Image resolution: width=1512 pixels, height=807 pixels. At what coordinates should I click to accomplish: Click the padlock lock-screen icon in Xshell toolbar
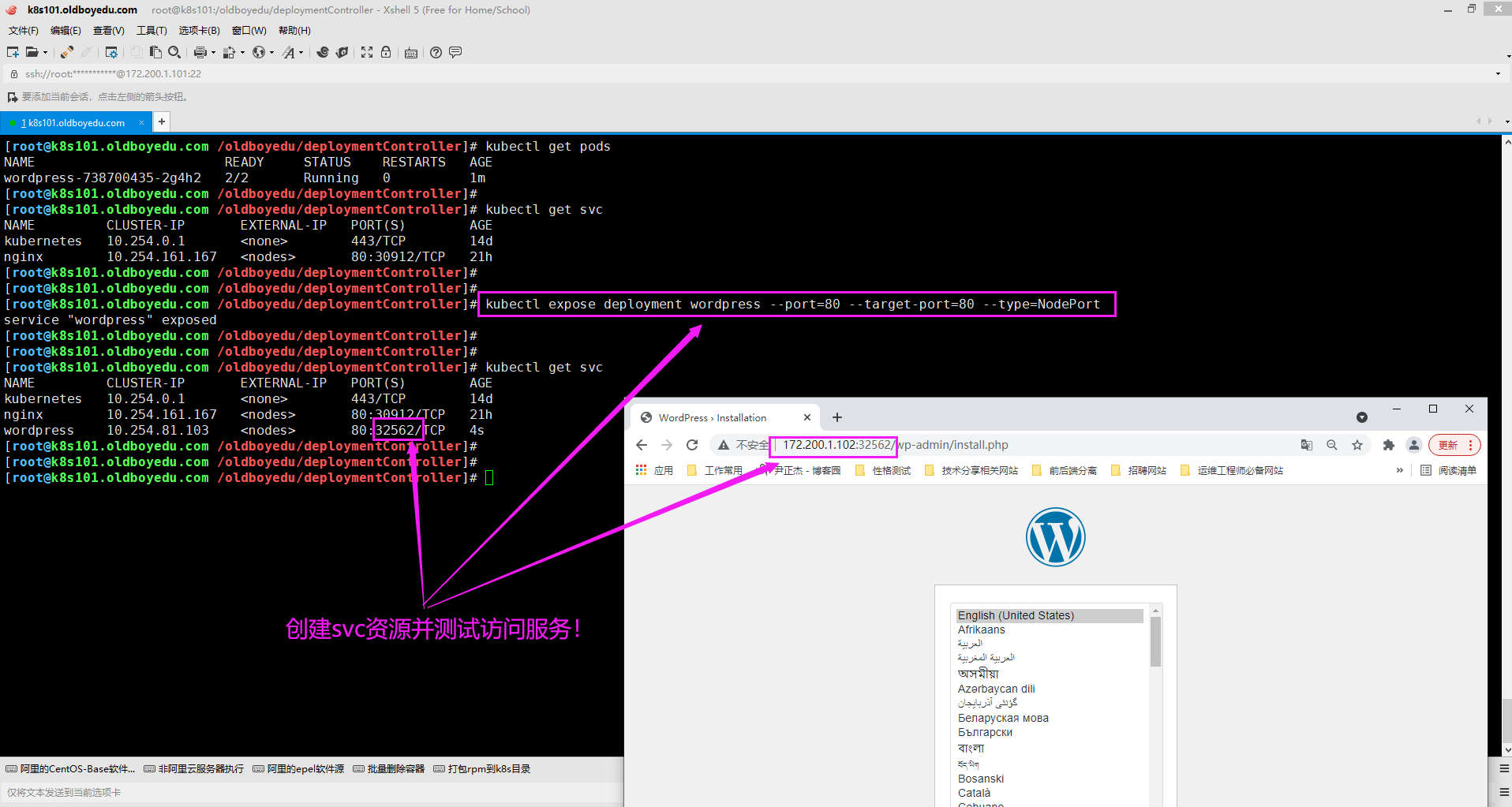point(386,52)
